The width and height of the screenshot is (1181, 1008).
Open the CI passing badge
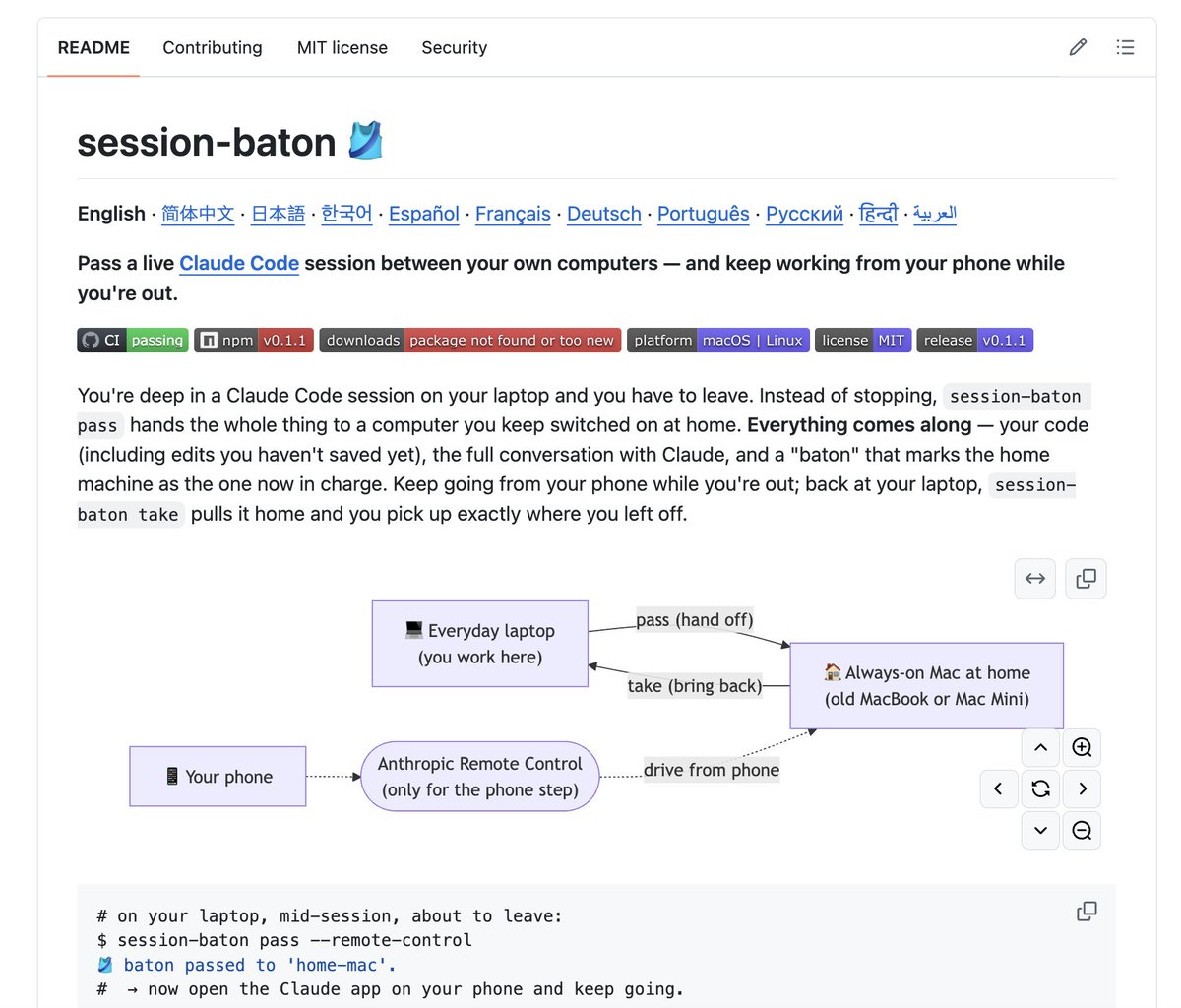point(133,341)
